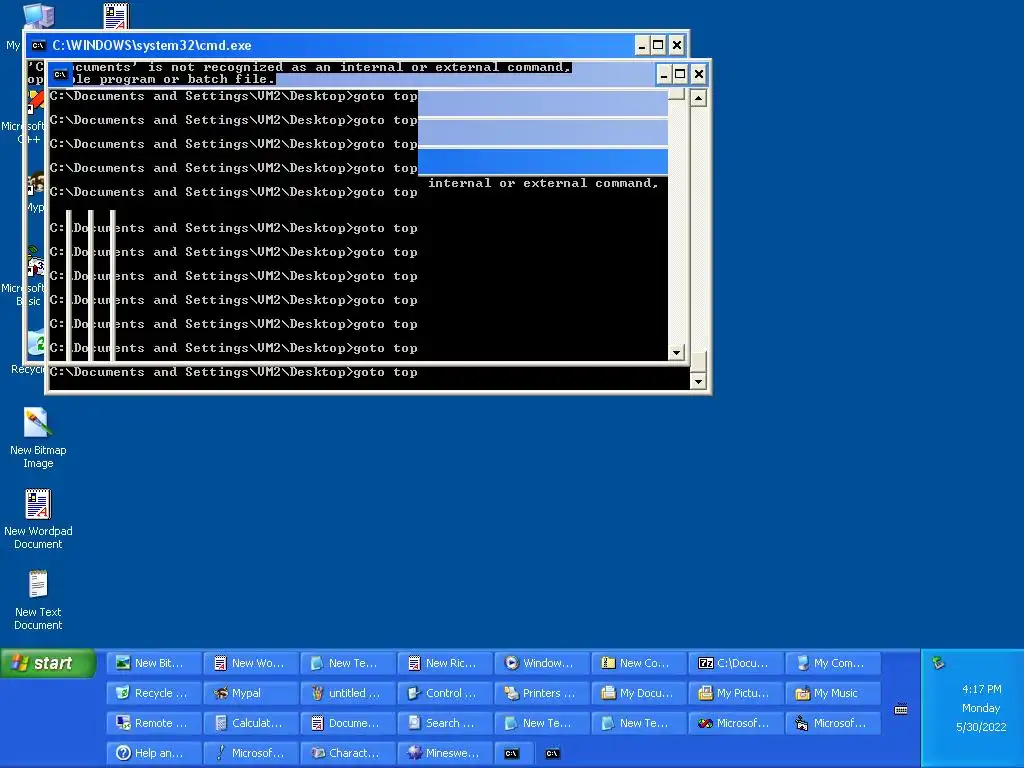Open the New Bitmap Image desktop icon
The height and width of the screenshot is (768, 1024).
point(37,437)
